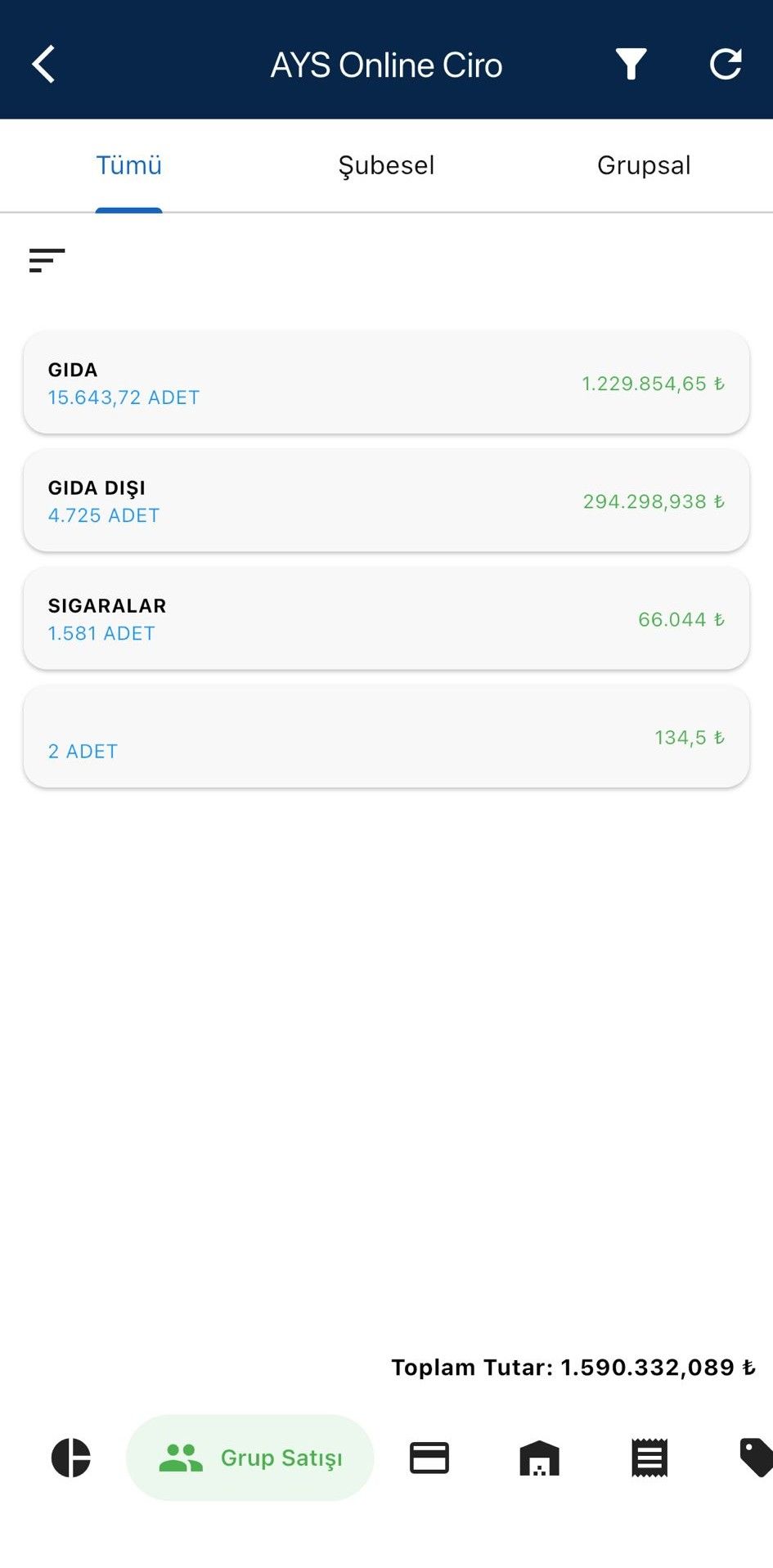The height and width of the screenshot is (1568, 773).
Task: Open the credit card bottom icon
Action: pos(429,1458)
